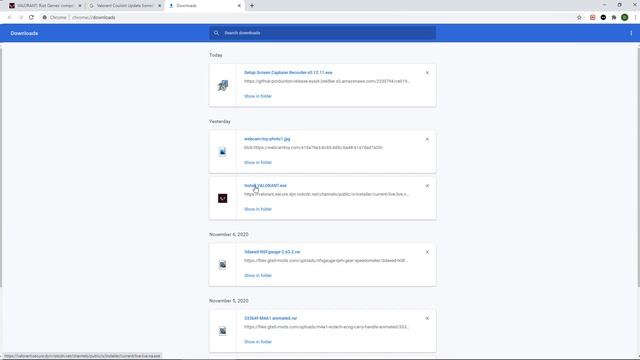Click the Screen Capturer Recorder file icon
The width and height of the screenshot is (640, 360).
click(x=222, y=85)
